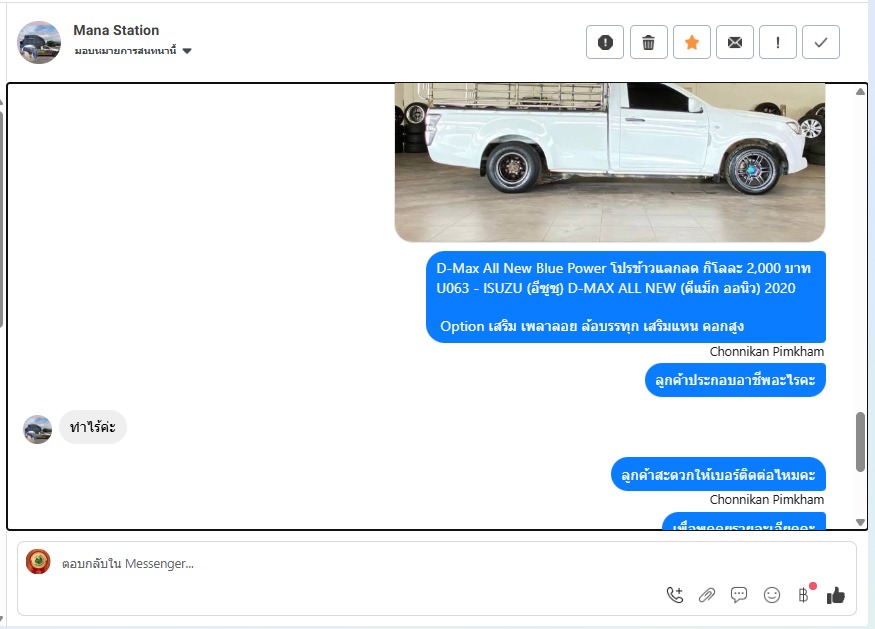Viewport: 875px width, 629px height.
Task: Click page avatar icon in reply box
Action: tap(38, 562)
